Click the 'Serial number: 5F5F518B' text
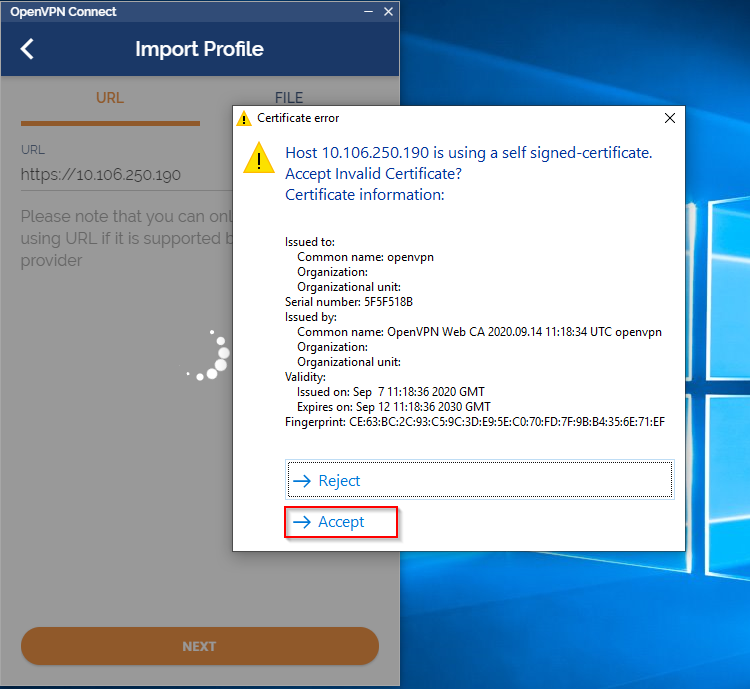 (x=349, y=302)
